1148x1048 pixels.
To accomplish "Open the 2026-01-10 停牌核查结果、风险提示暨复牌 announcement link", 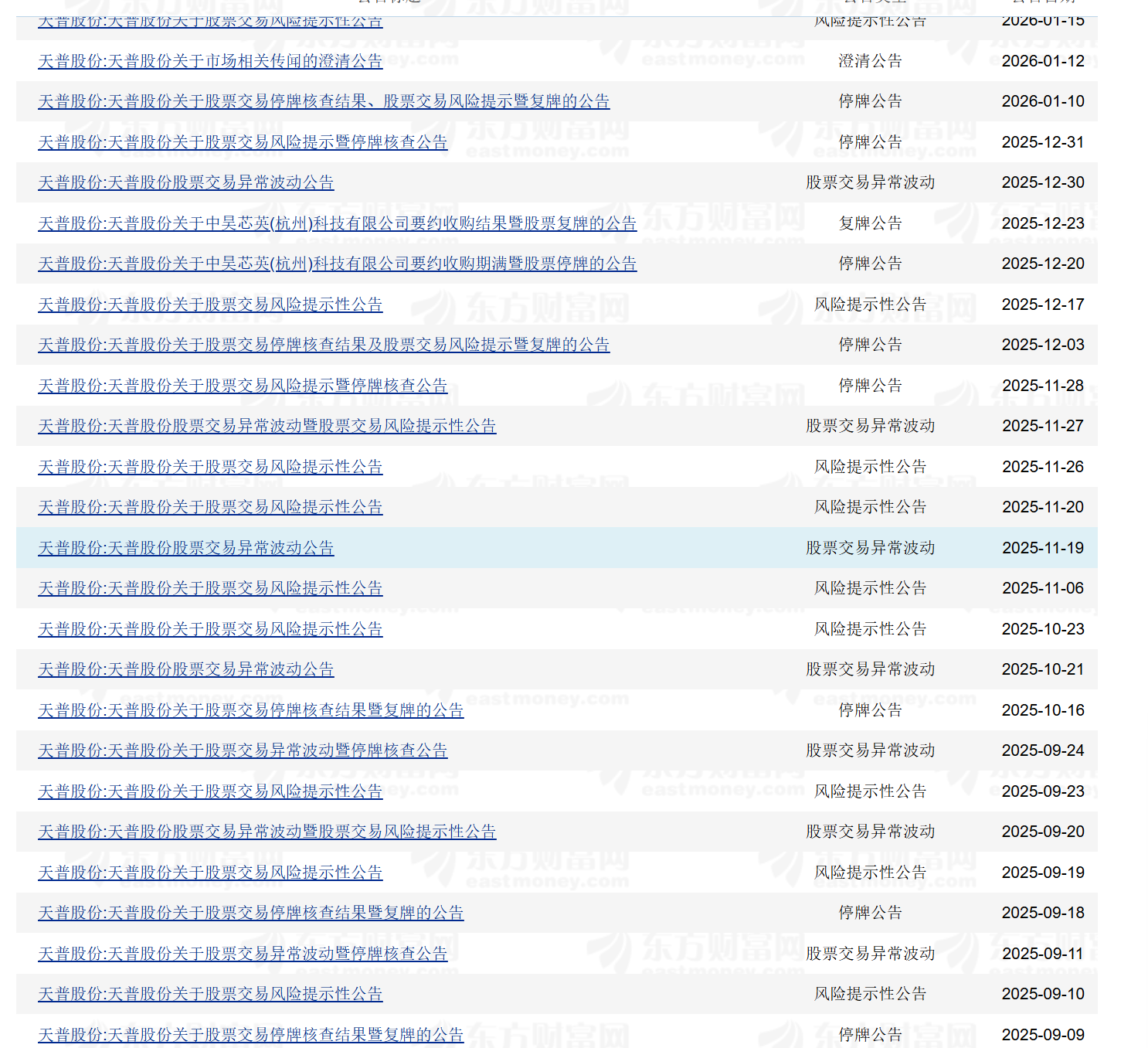I will [324, 101].
